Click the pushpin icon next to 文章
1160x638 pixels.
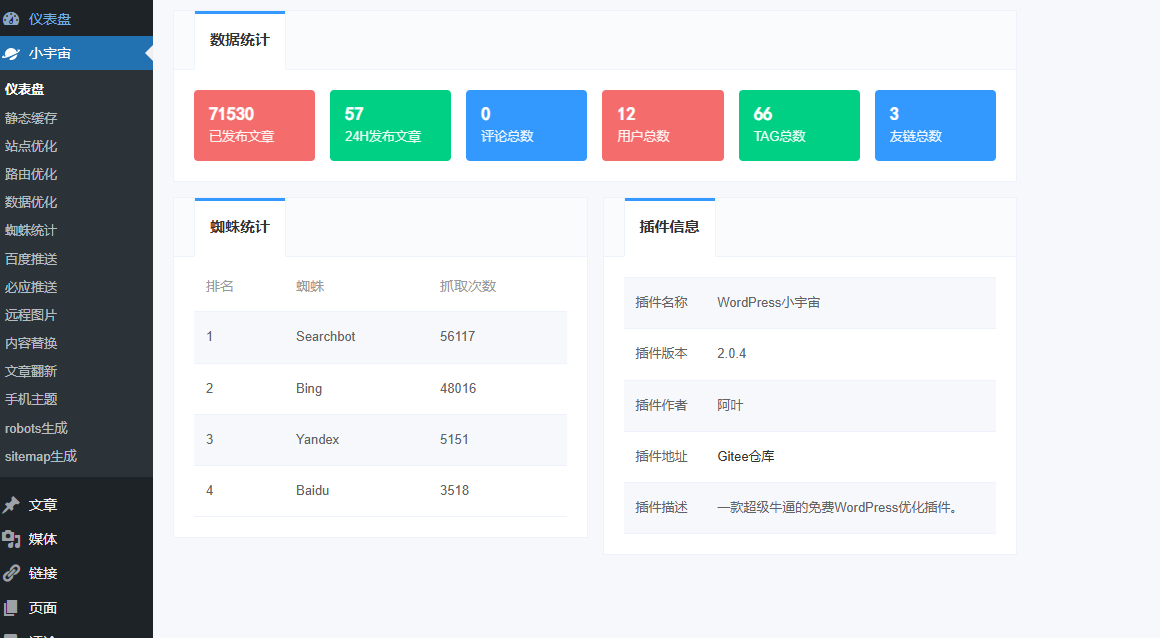(12, 505)
